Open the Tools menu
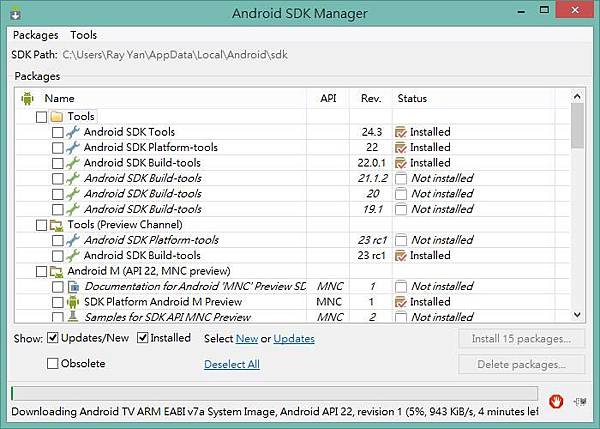The height and width of the screenshot is (429, 600). (x=83, y=35)
